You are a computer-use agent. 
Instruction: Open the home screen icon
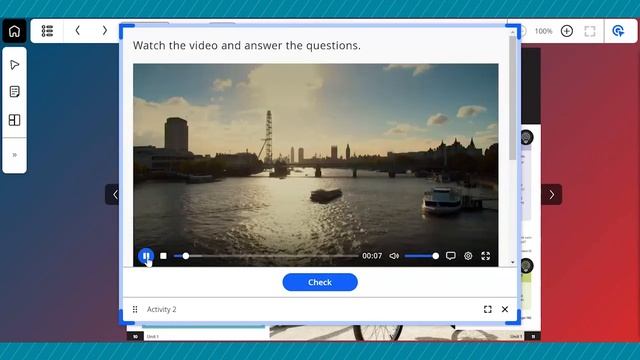(14, 31)
